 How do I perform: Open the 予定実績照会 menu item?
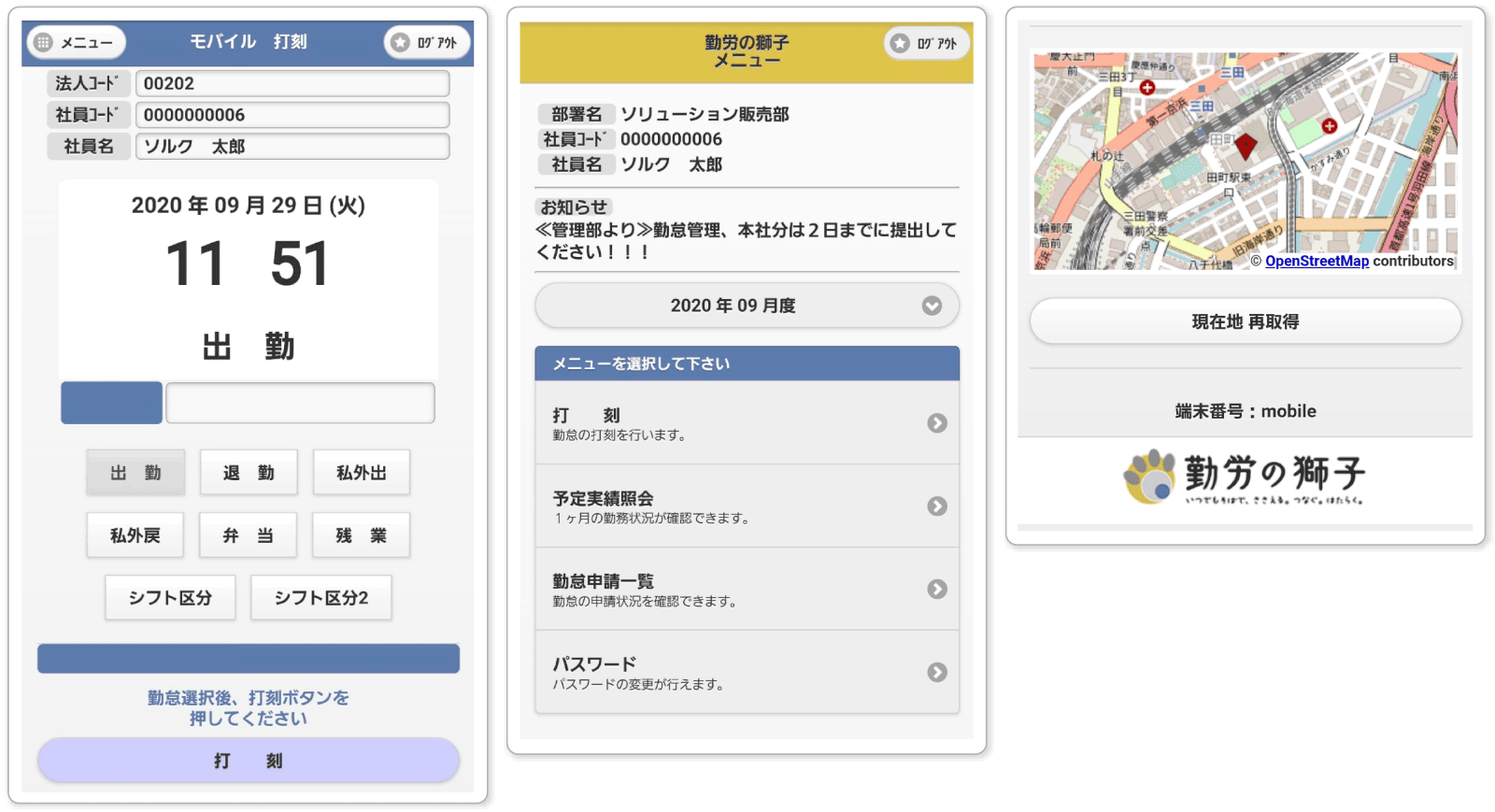point(747,506)
